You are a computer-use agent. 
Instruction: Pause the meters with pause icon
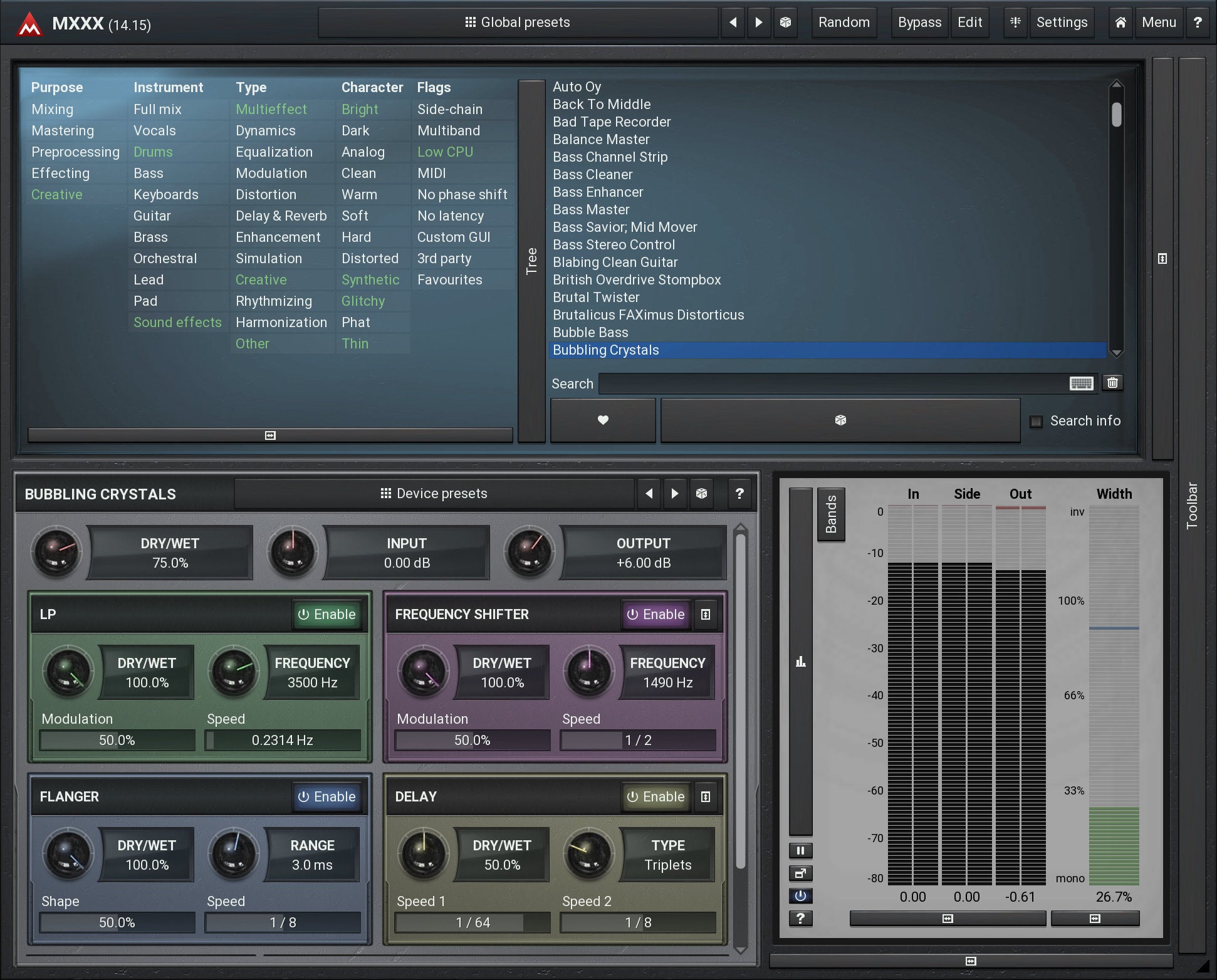click(x=800, y=851)
